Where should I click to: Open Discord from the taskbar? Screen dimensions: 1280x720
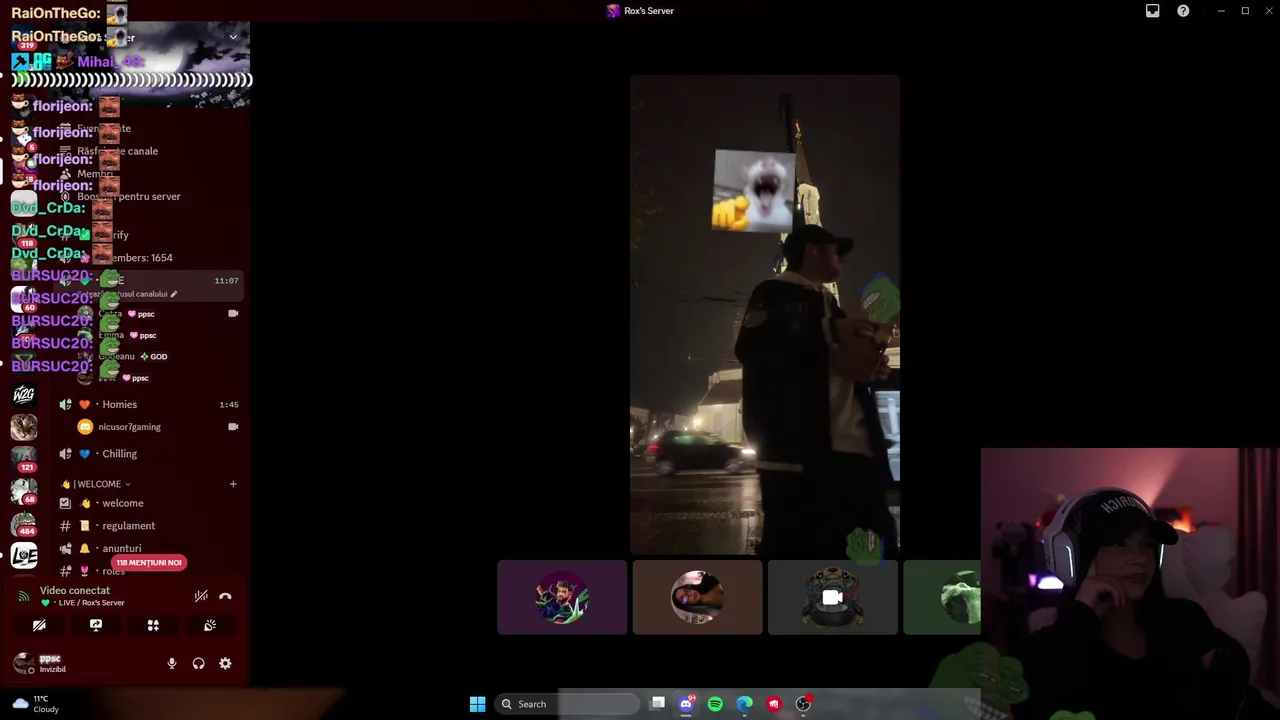coord(686,704)
